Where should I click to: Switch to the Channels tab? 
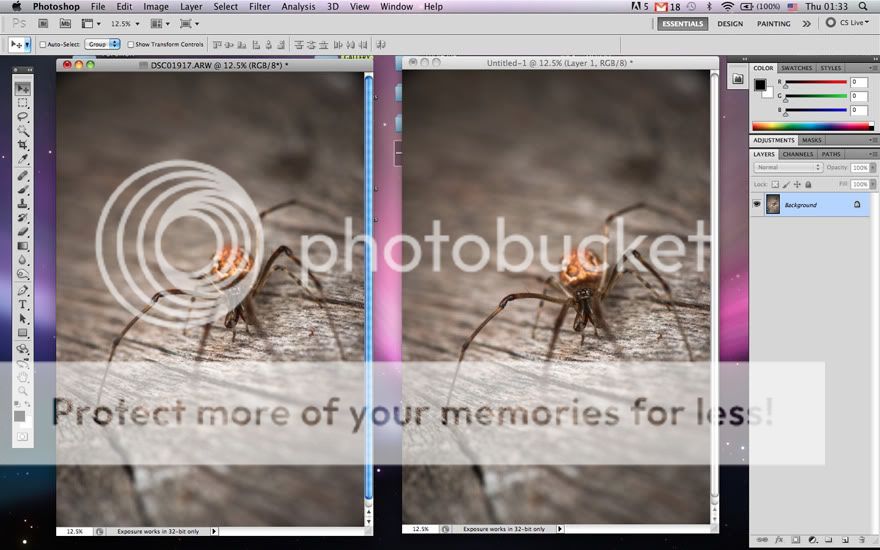click(x=798, y=154)
